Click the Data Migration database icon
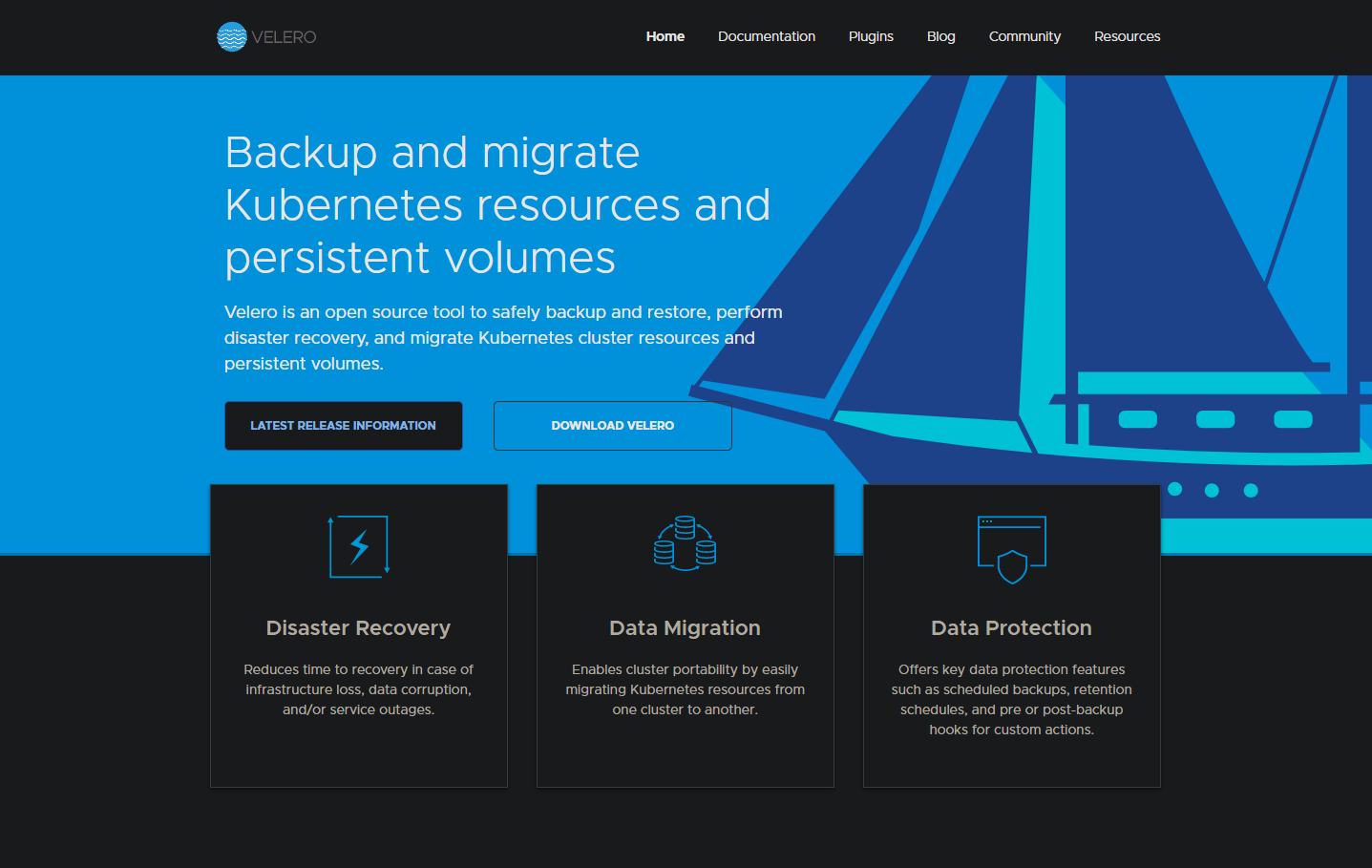 pyautogui.click(x=685, y=543)
